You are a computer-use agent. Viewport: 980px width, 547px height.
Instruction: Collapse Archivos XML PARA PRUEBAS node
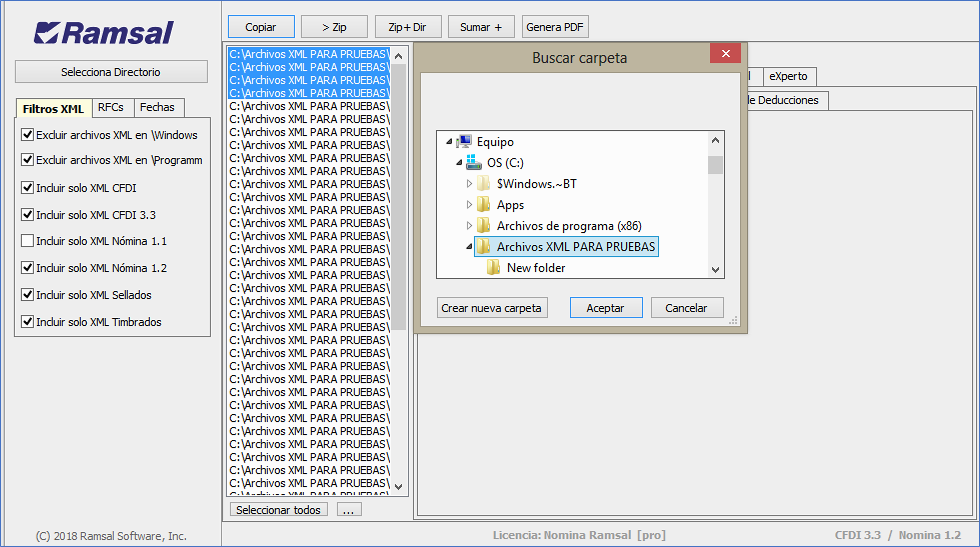(469, 247)
